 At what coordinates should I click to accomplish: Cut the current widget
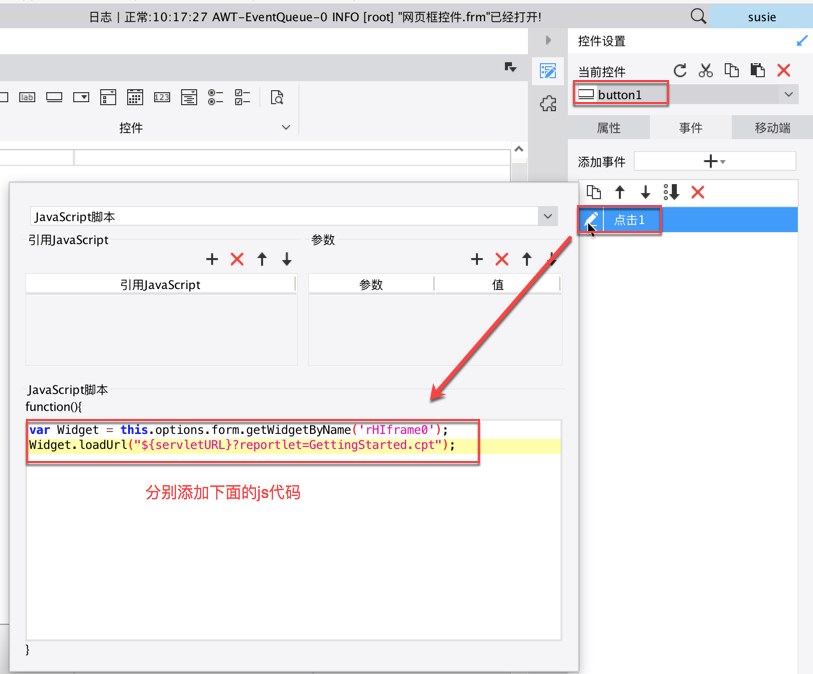705,71
